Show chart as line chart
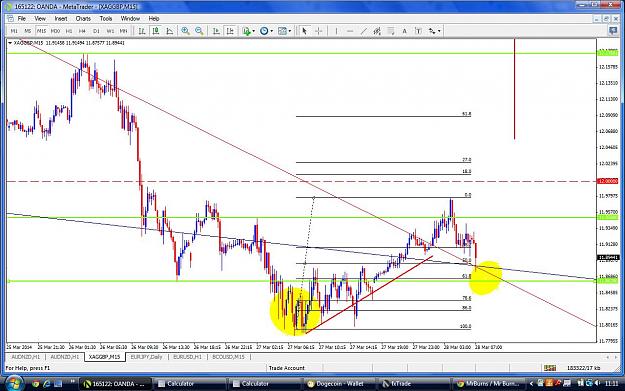 click(170, 31)
